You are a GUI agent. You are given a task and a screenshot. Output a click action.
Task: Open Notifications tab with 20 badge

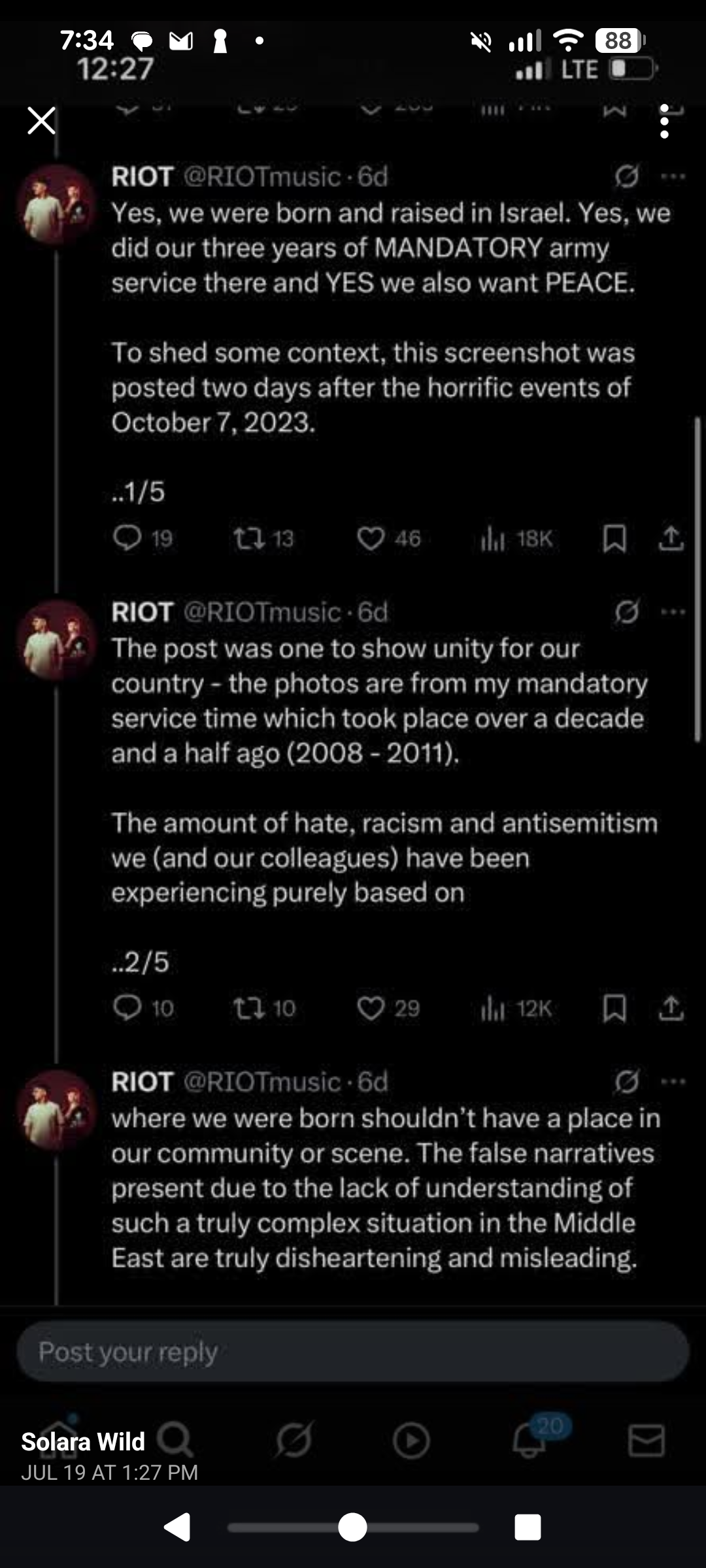pyautogui.click(x=529, y=1441)
